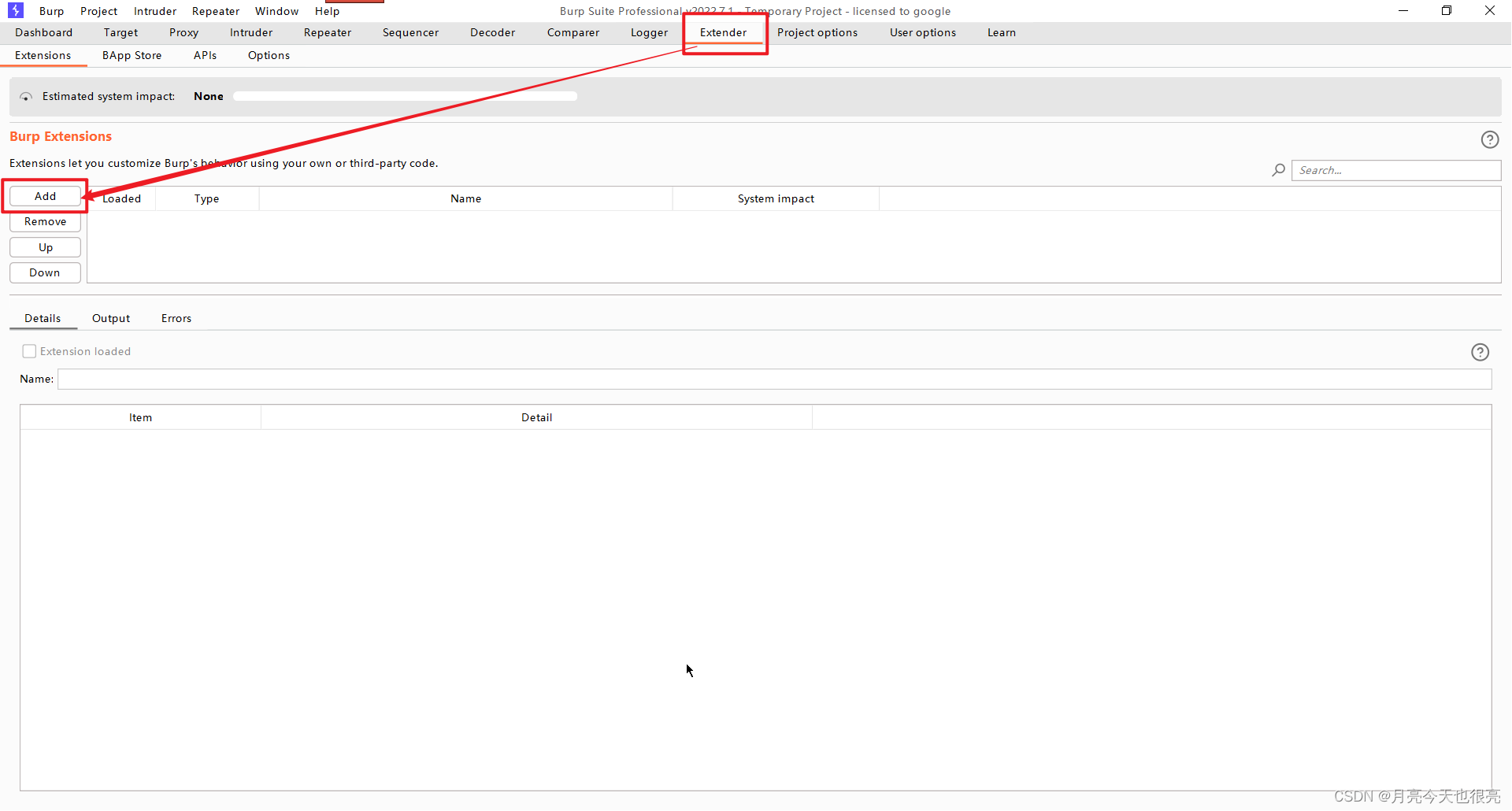Open the Burp menu
The height and width of the screenshot is (811, 1512).
click(51, 11)
